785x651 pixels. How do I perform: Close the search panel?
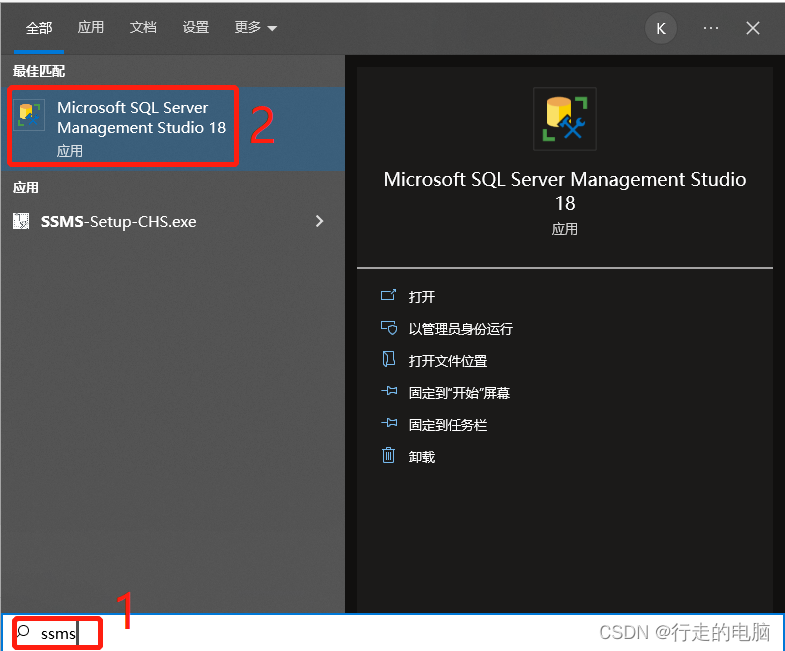click(753, 28)
